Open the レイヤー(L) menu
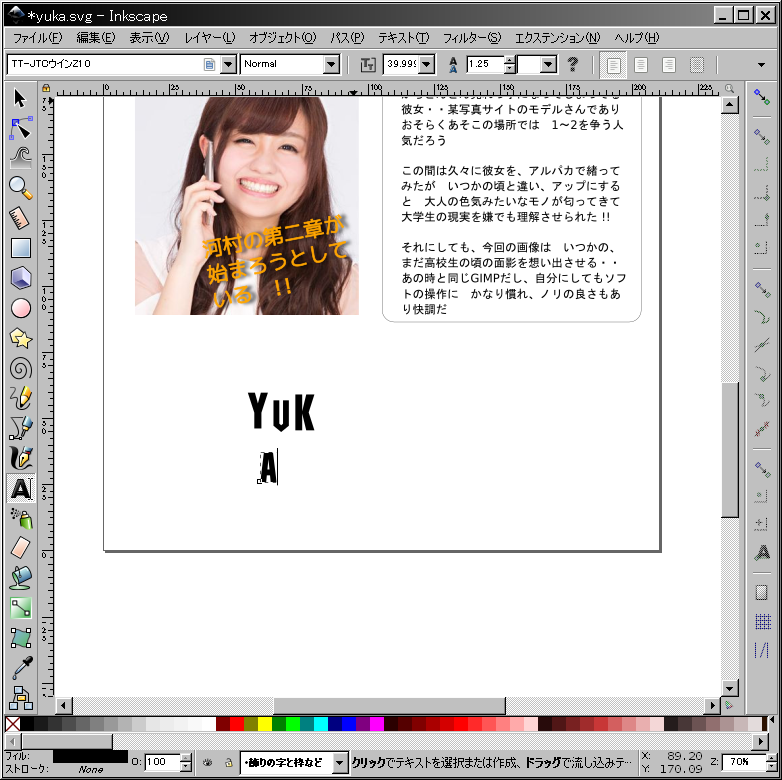 209,37
